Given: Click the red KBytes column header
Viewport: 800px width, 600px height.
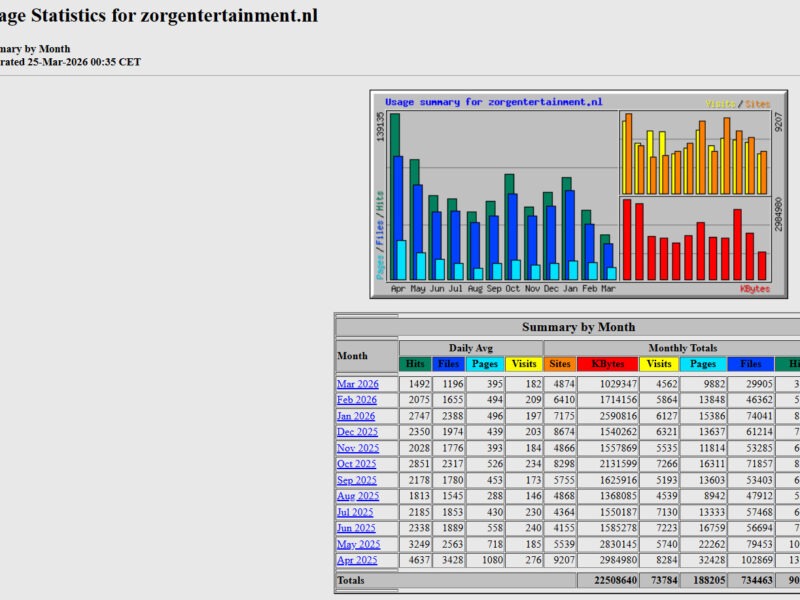Looking at the screenshot, I should (x=607, y=364).
